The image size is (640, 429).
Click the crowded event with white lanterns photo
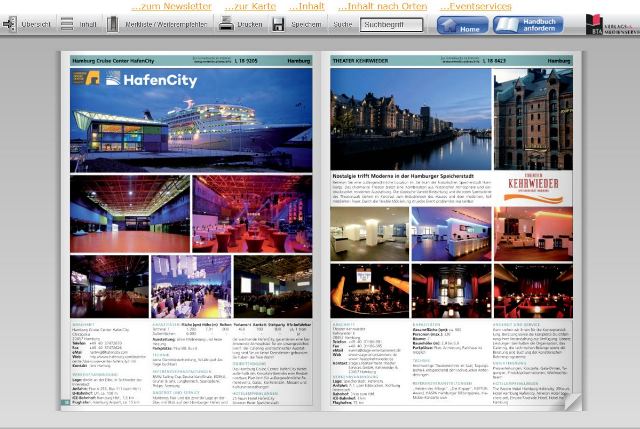point(191,287)
